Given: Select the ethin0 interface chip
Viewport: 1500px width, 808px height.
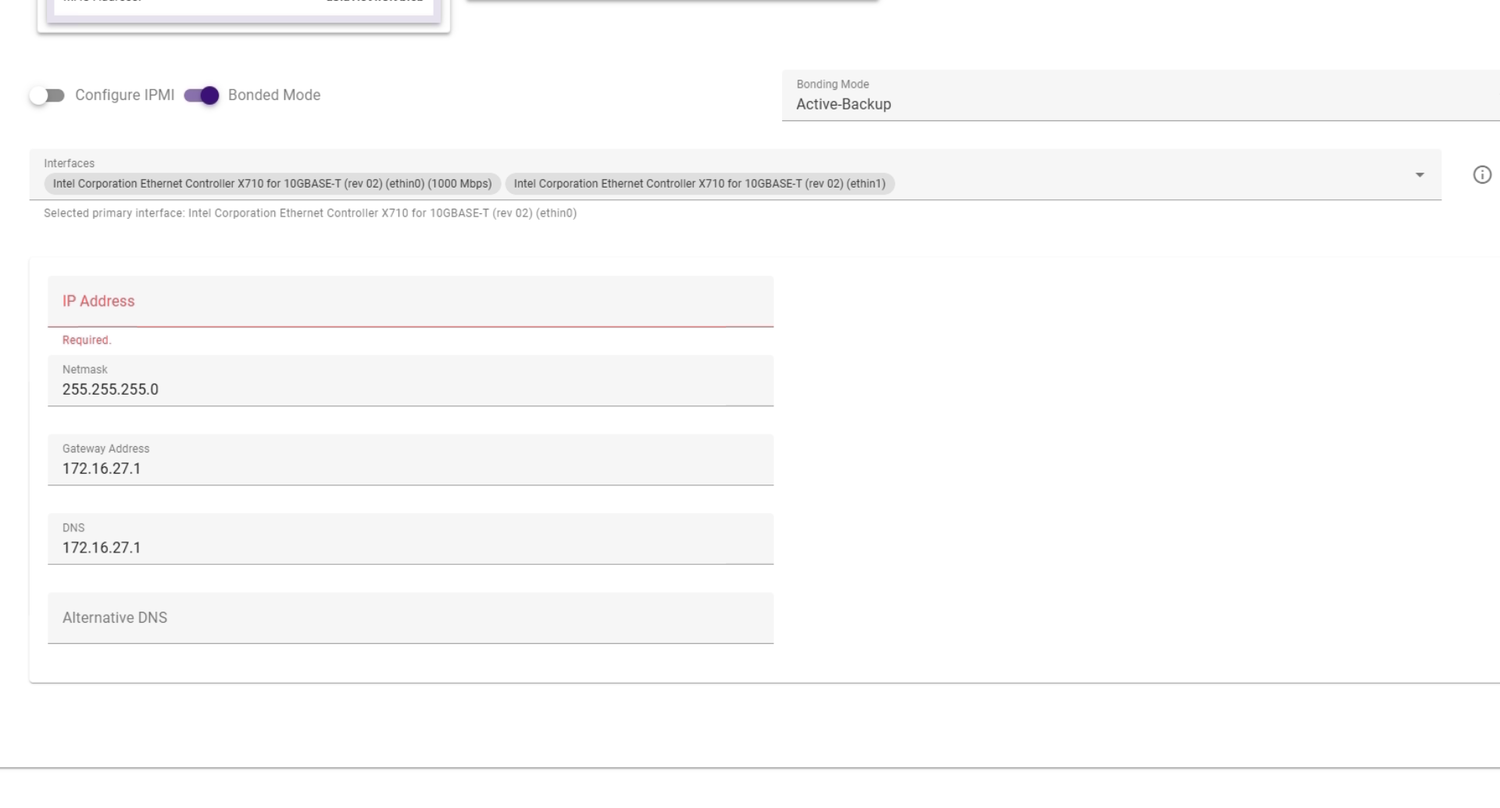Looking at the screenshot, I should 270,183.
